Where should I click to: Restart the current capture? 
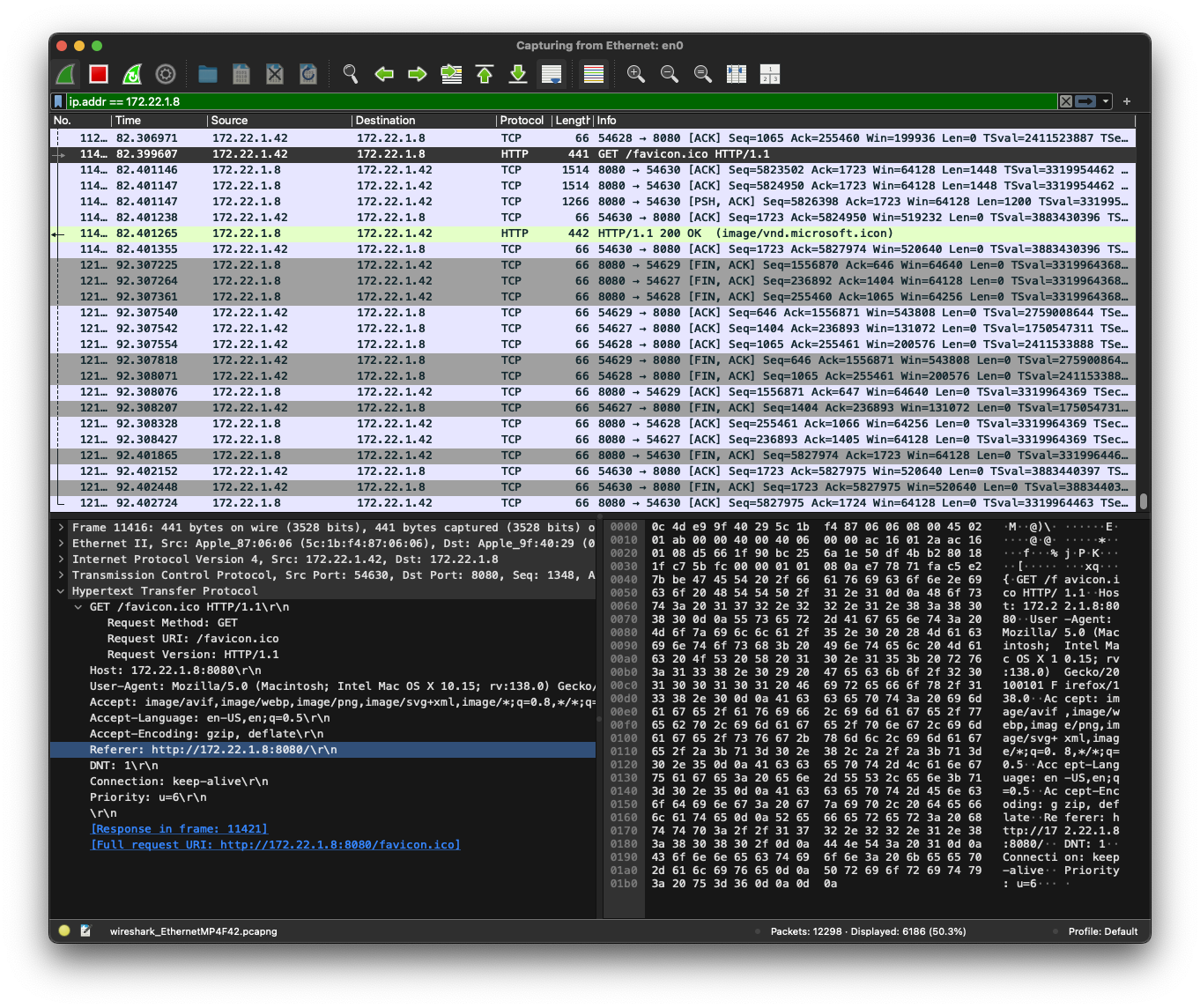coord(131,74)
